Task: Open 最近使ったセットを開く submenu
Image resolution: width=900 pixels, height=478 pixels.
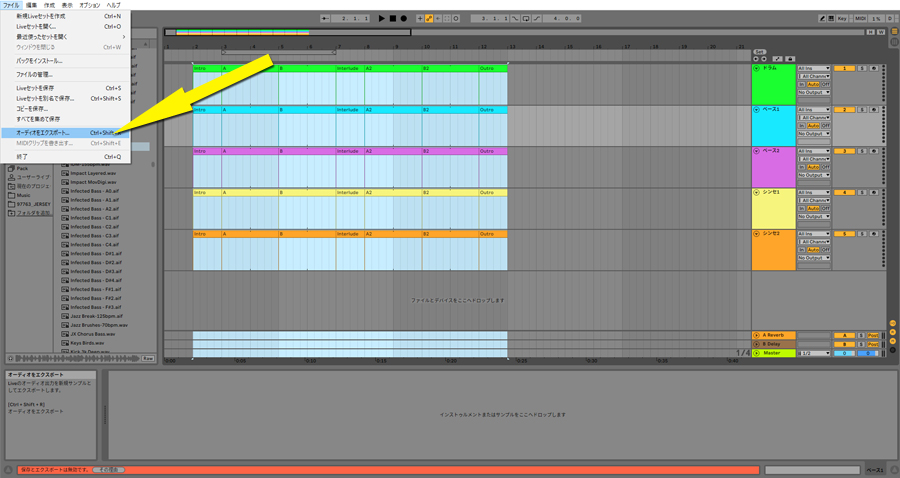Action: pyautogui.click(x=66, y=37)
